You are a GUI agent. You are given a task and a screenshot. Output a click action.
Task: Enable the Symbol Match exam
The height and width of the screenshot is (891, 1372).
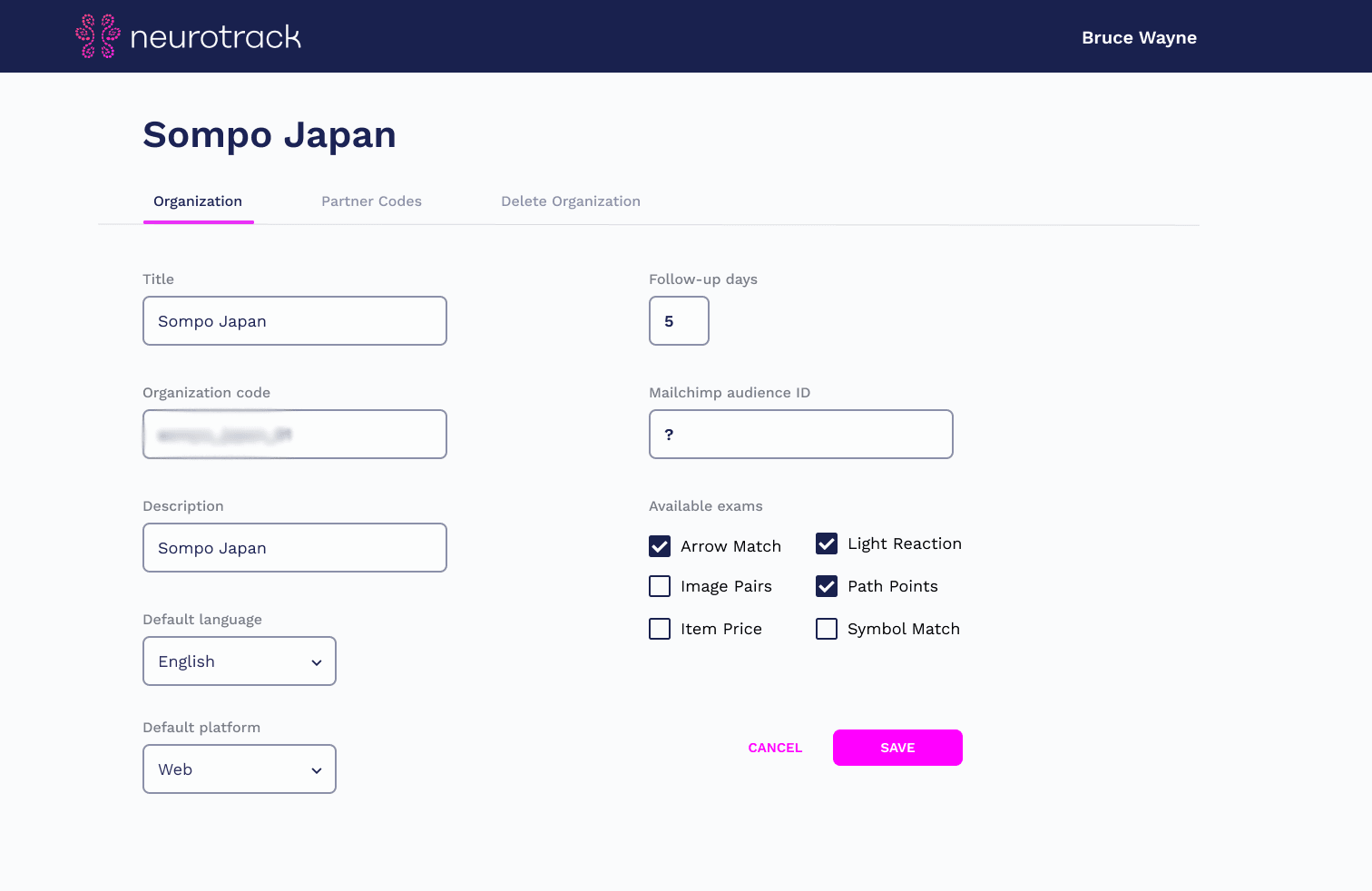[x=827, y=629]
